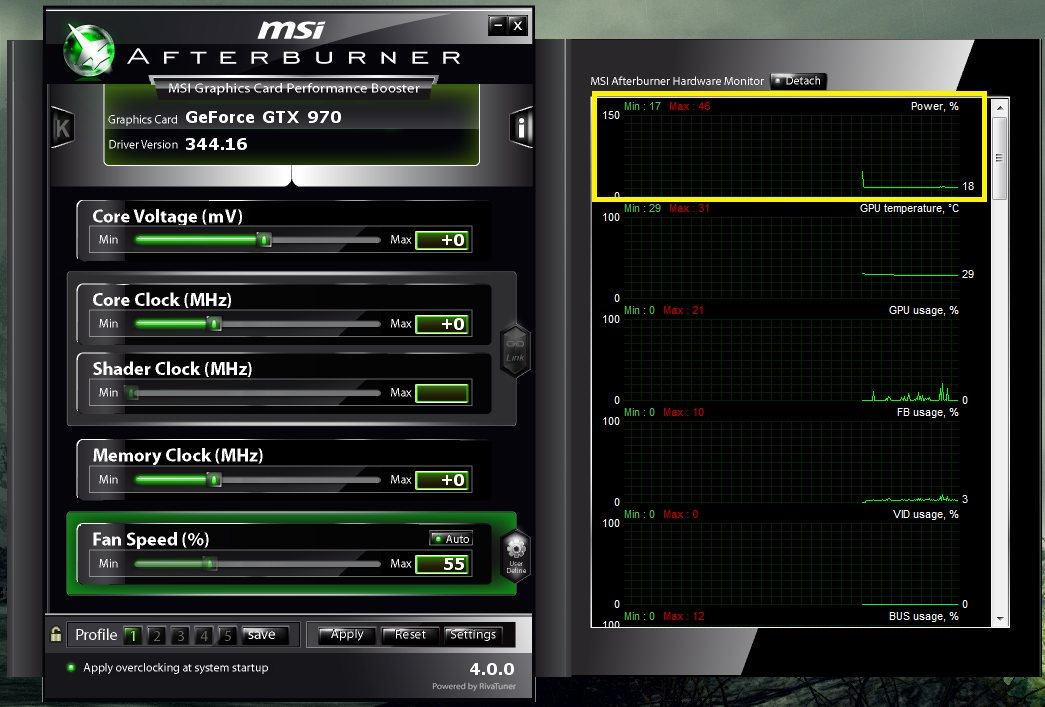
Task: Select profile slot 5
Action: pyautogui.click(x=227, y=635)
